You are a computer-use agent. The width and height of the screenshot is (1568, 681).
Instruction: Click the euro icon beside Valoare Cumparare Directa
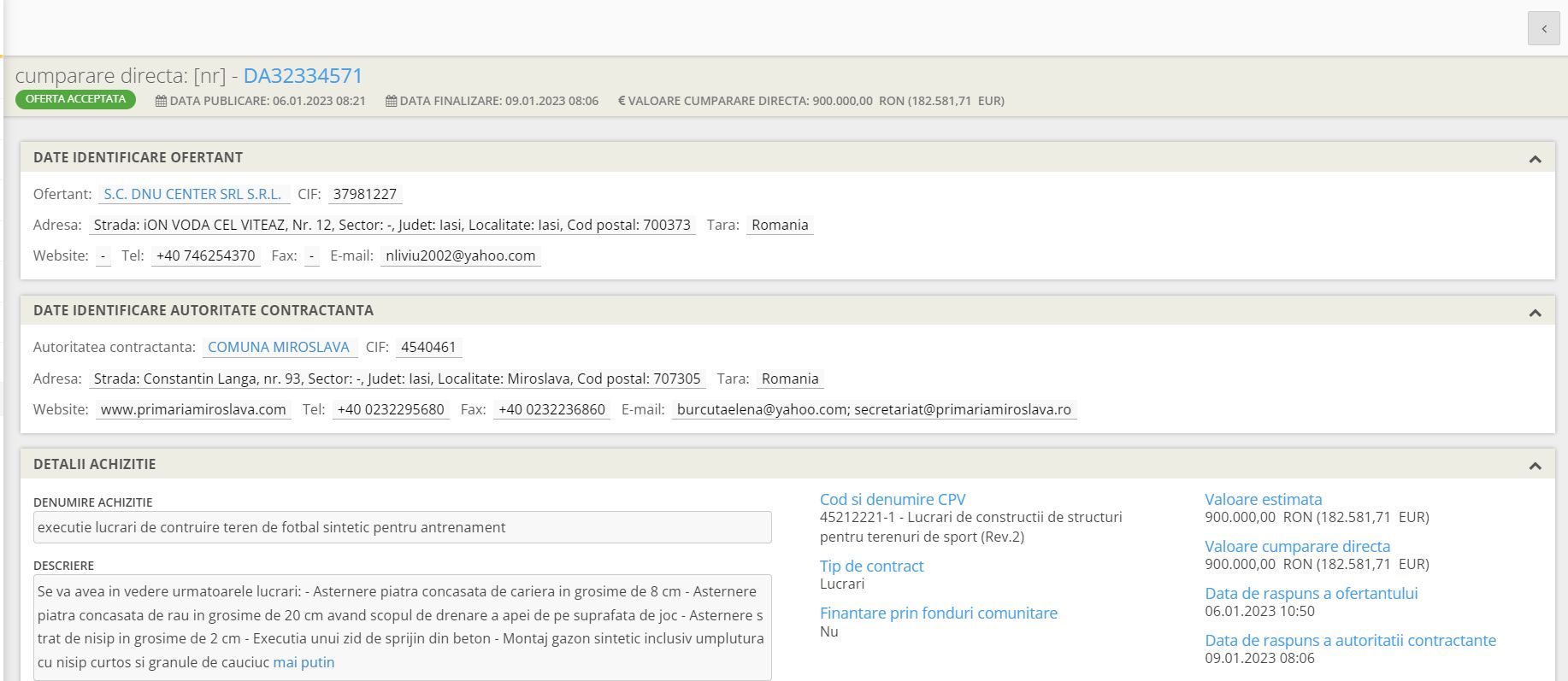pos(622,101)
